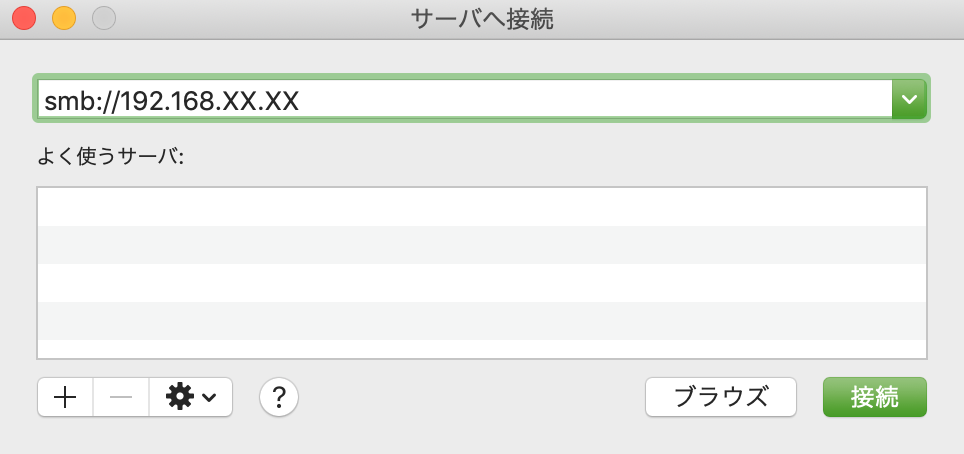Open help with the question mark button
This screenshot has width=964, height=454.
[279, 397]
